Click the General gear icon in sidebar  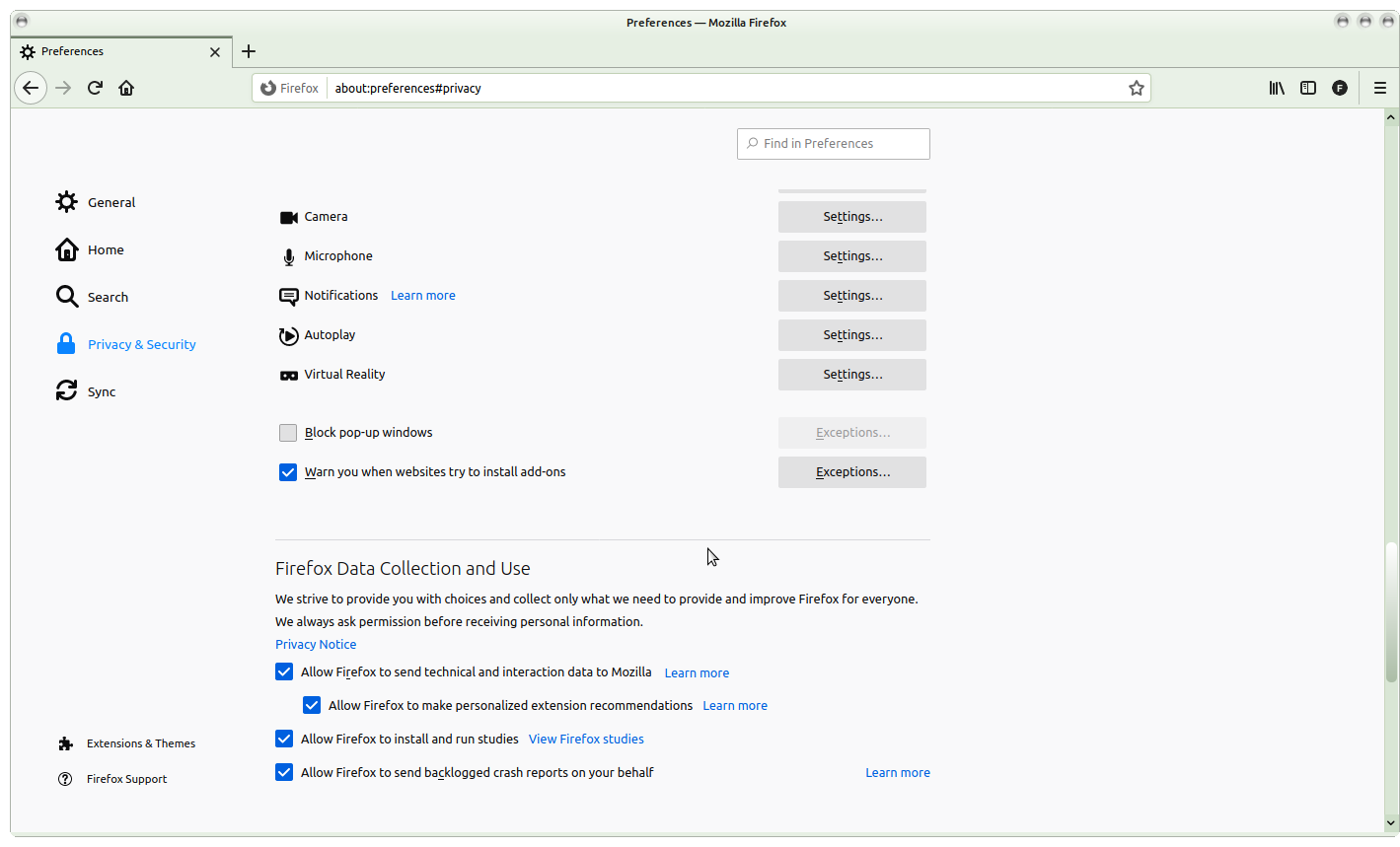coord(66,202)
